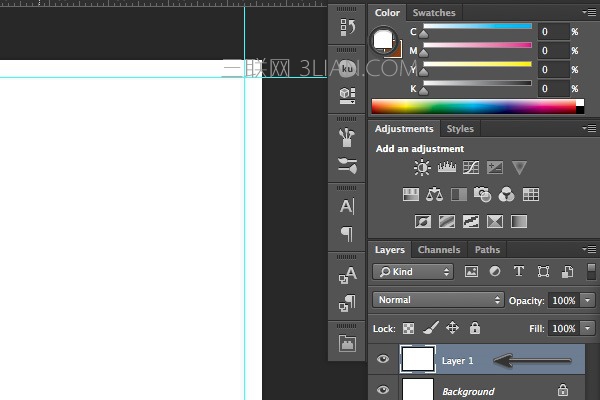Select the Background layer name

(468, 392)
